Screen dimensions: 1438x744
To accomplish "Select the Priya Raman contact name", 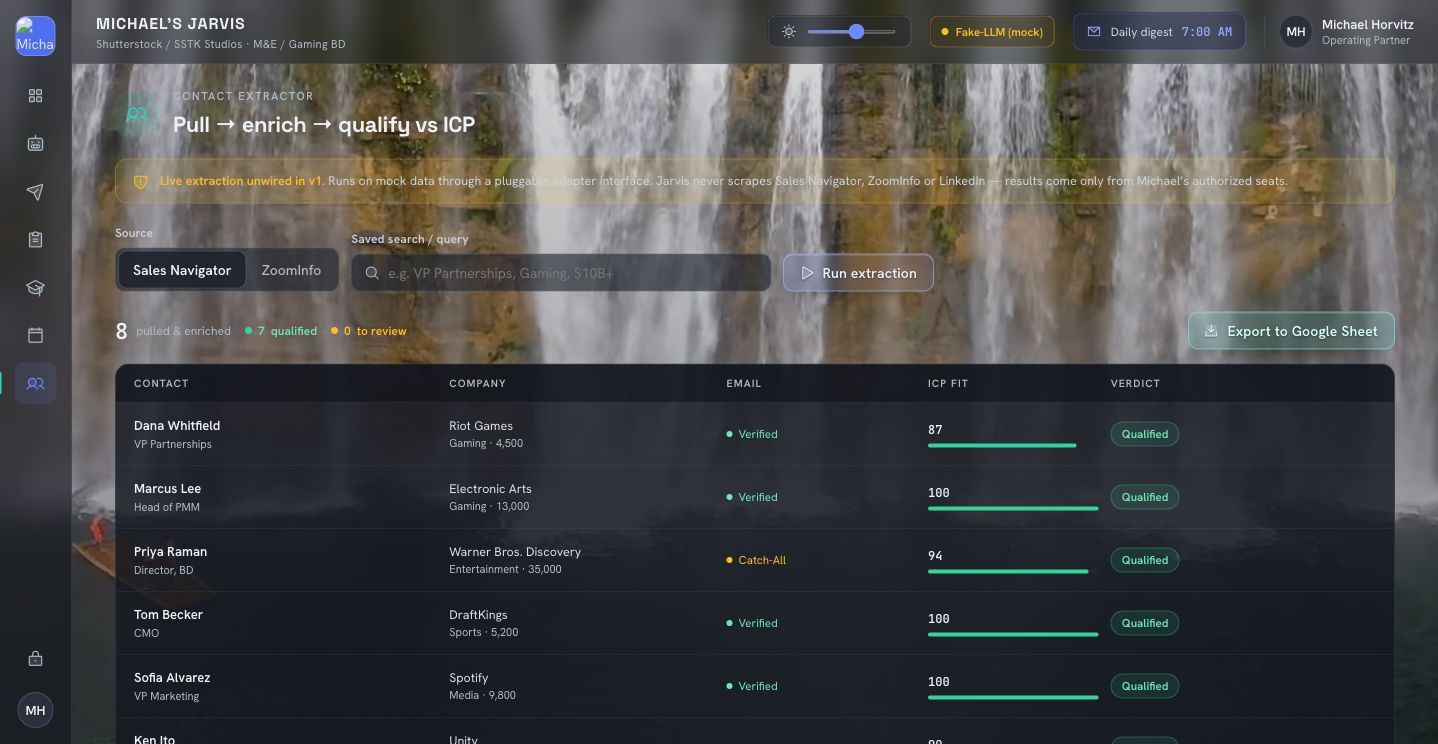I will [x=170, y=552].
